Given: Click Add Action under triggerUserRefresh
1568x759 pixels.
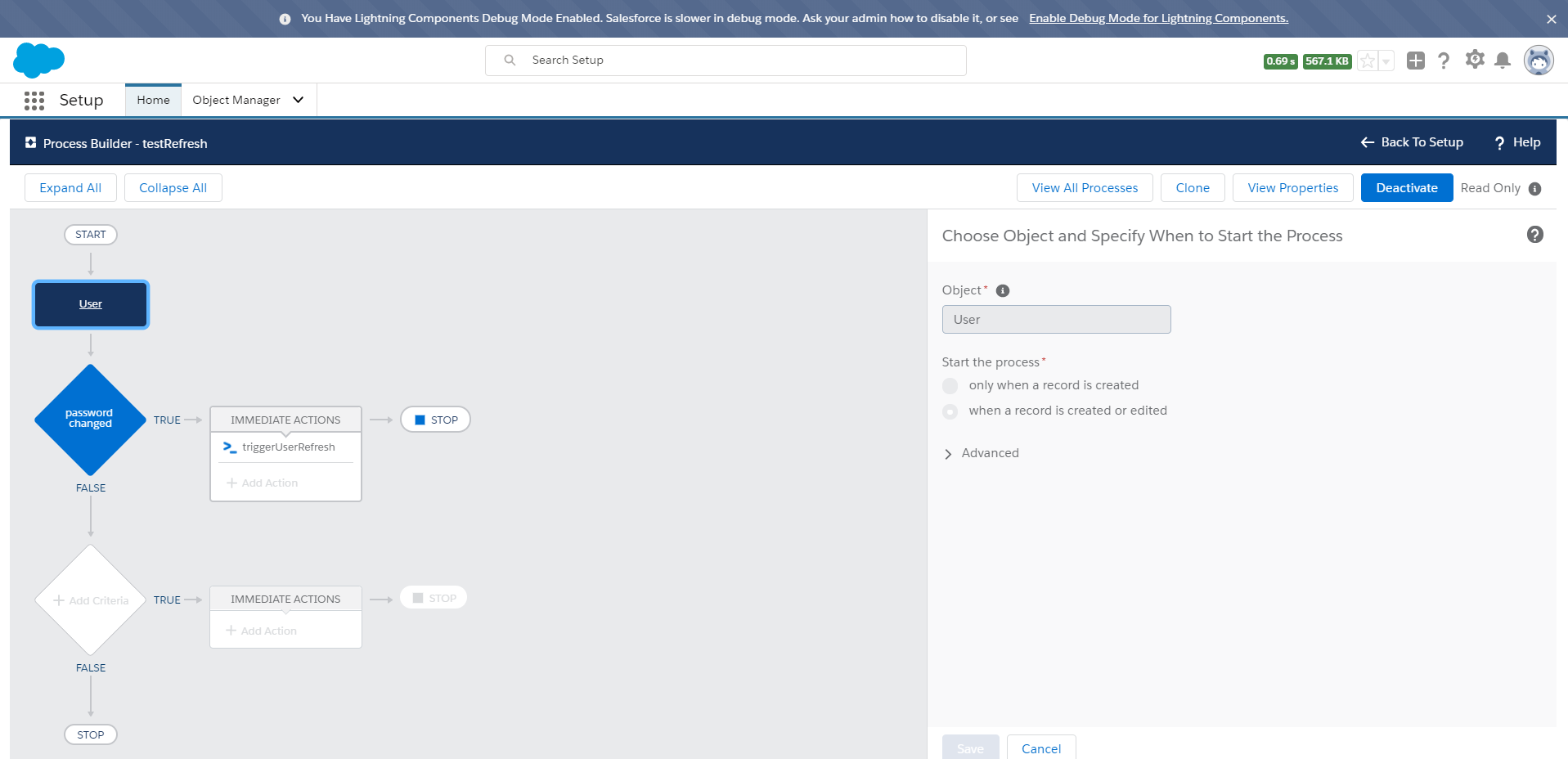Looking at the screenshot, I should coord(263,483).
